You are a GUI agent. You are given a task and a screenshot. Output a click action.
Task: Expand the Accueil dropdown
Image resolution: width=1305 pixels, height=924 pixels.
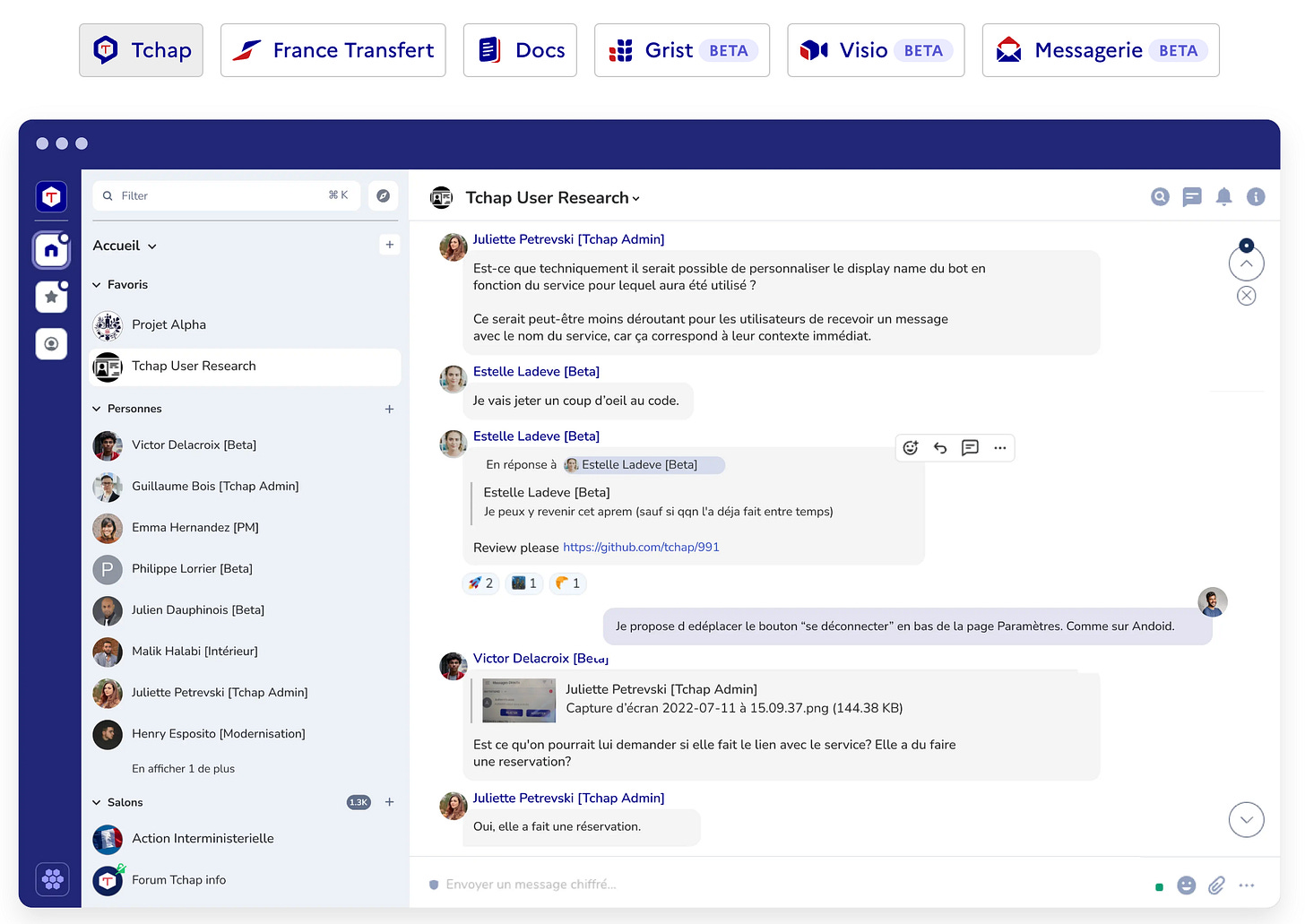pos(125,246)
